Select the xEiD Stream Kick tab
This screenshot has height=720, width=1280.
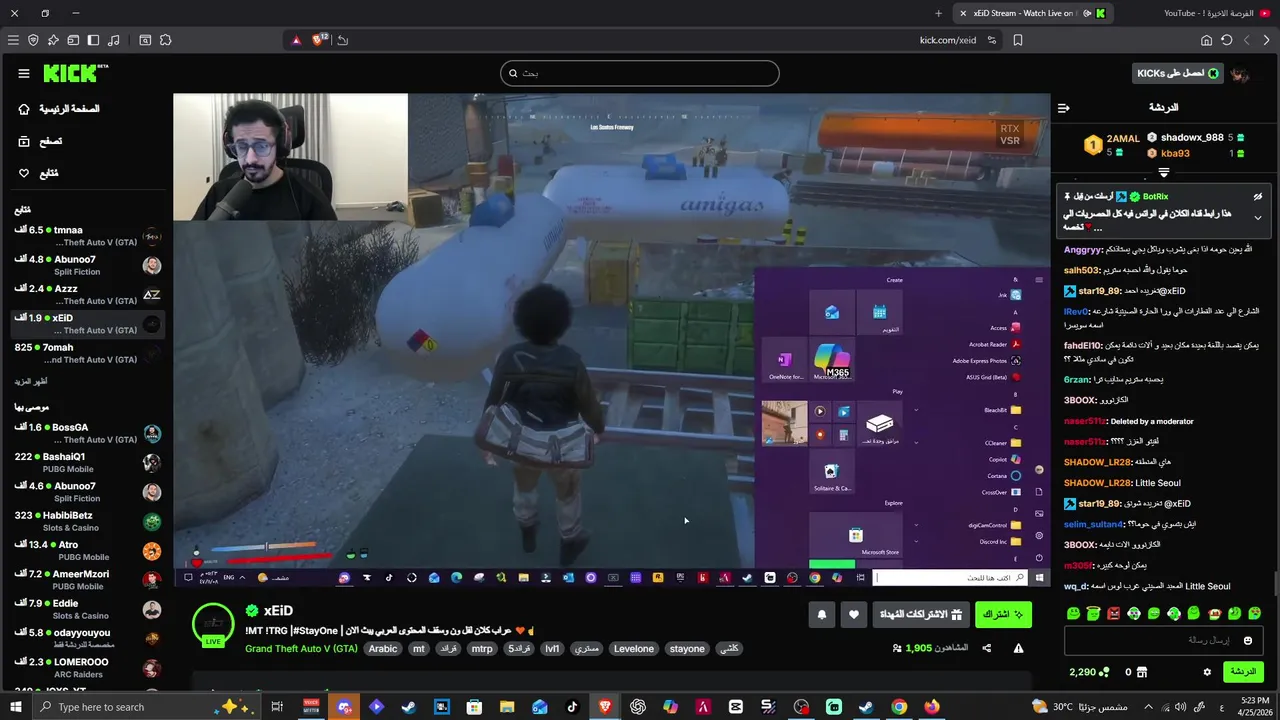(x=1033, y=13)
